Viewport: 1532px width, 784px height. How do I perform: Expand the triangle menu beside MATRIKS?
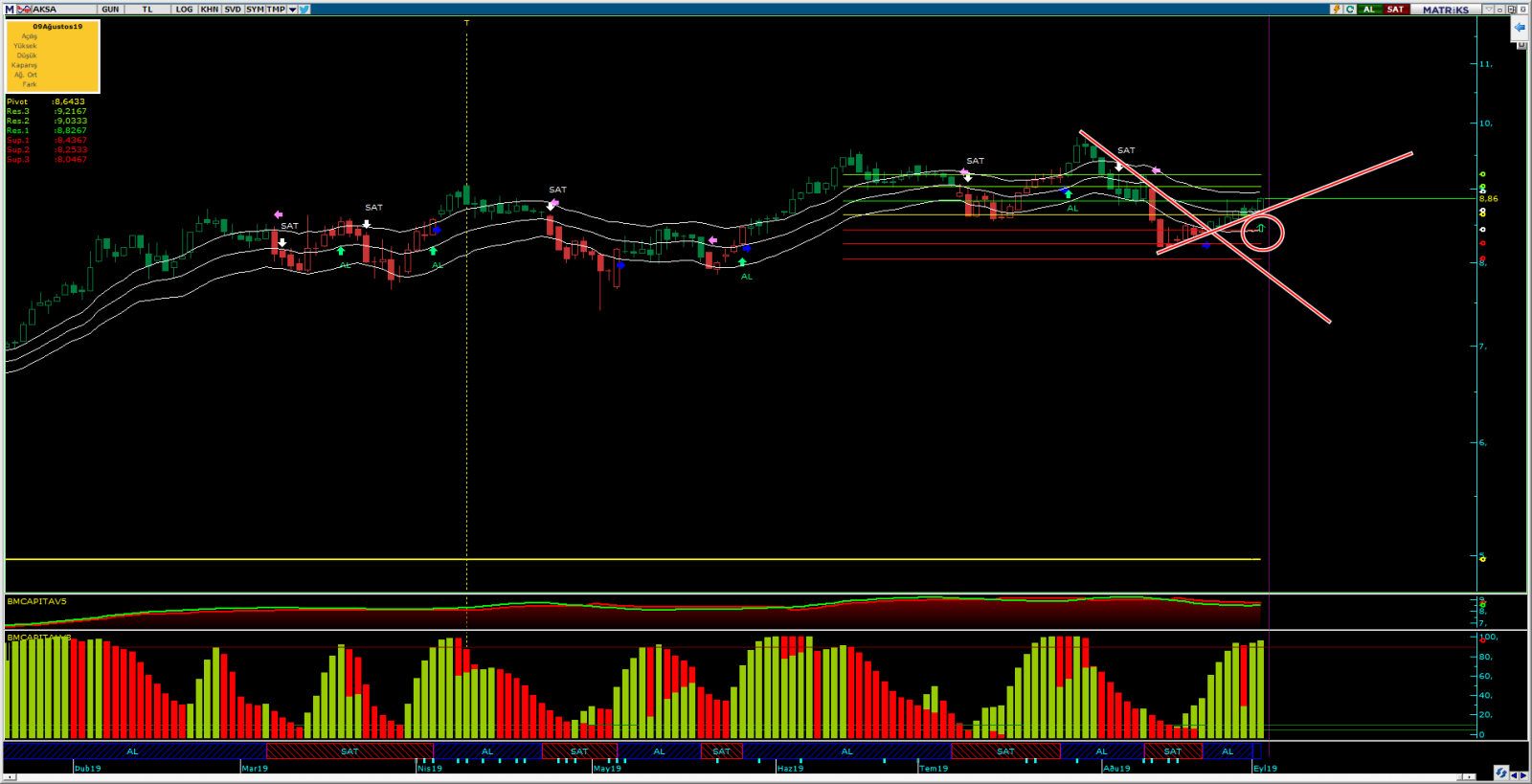pos(1489,10)
